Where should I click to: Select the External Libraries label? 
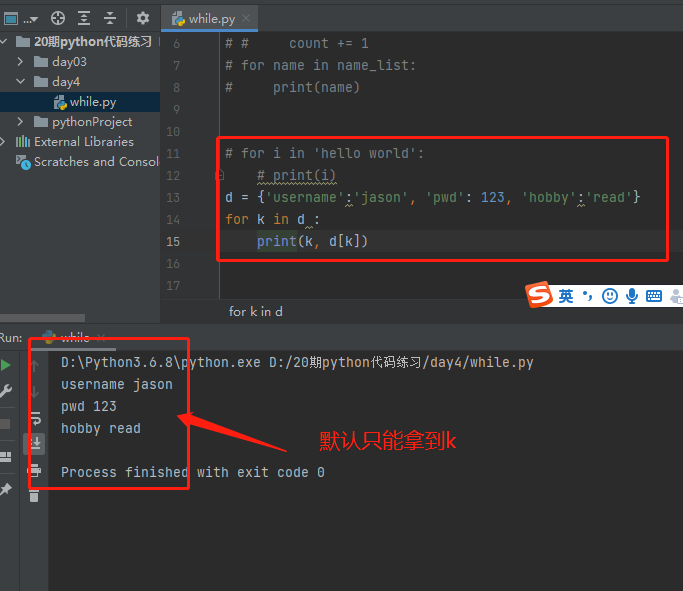(84, 142)
